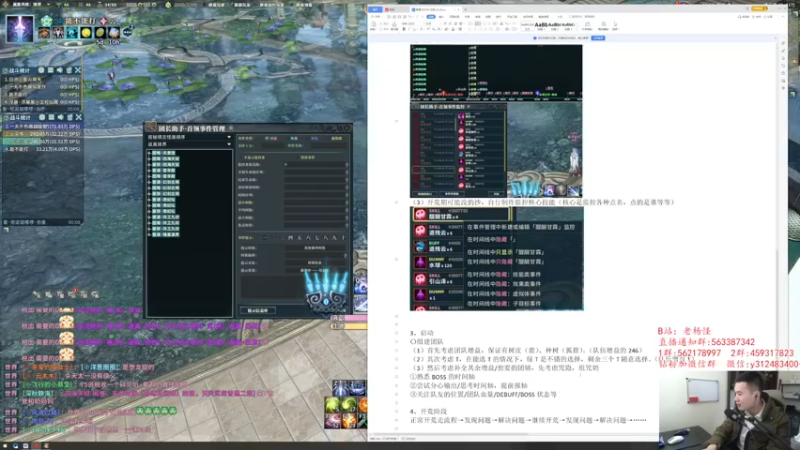This screenshot has height=450, width=800.
Task: Toggle group number 五 in the dialog
Action: click(x=299, y=238)
